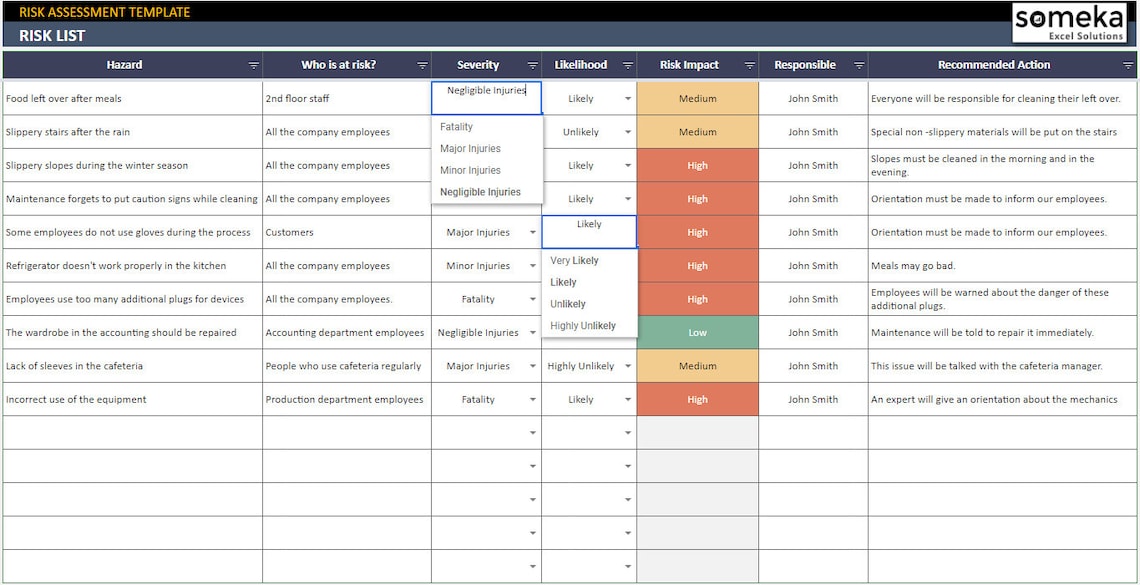
Task: Open the Severity dropdown in the first empty row
Action: pos(531,432)
